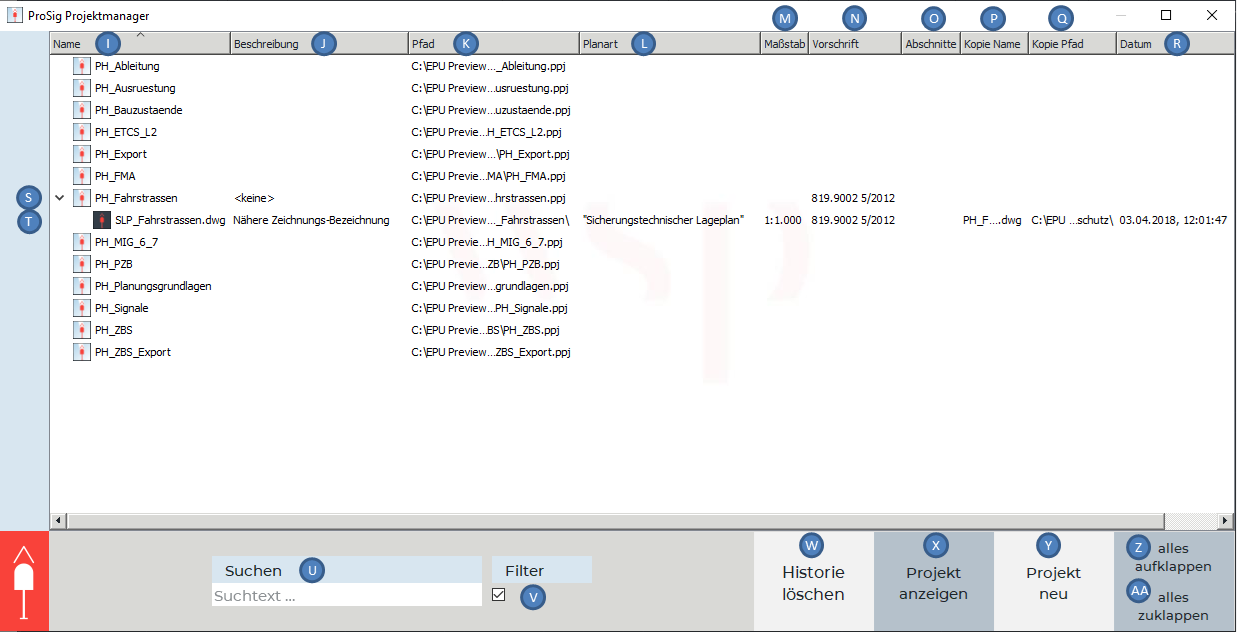Sort by the Datum column header
The image size is (1238, 632).
point(1174,44)
